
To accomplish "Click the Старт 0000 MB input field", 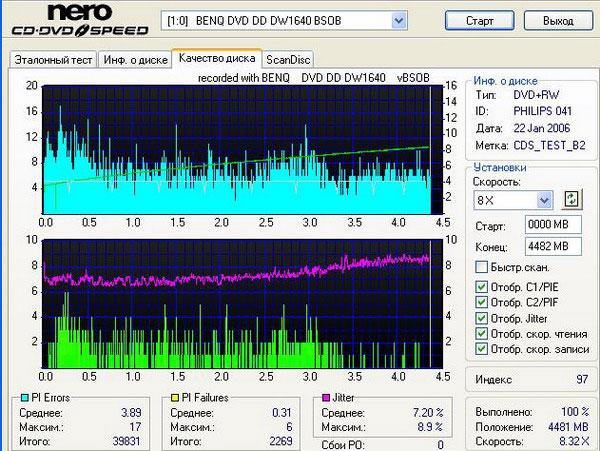I will tap(553, 225).
